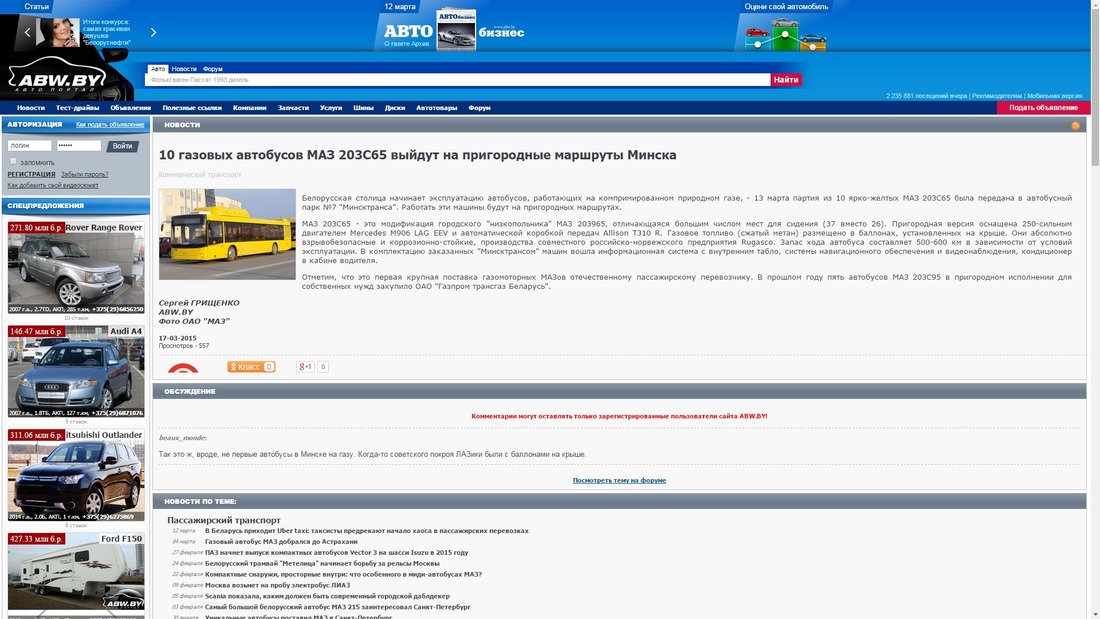The width and height of the screenshot is (1100, 619).
Task: Open Услуги menu item
Action: pyautogui.click(x=331, y=107)
